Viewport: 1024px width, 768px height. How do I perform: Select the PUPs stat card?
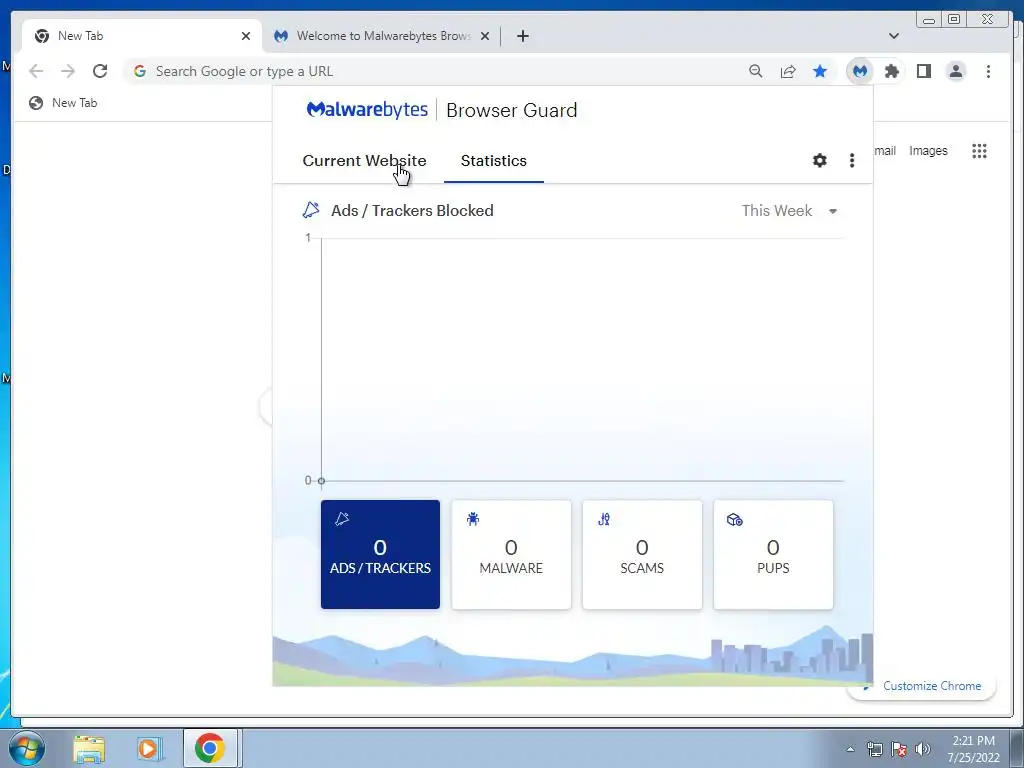(x=773, y=554)
